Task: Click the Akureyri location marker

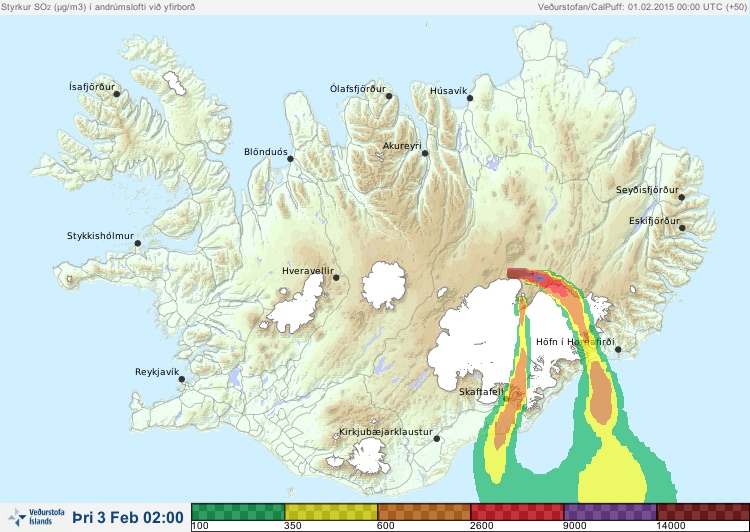Action: (x=425, y=153)
